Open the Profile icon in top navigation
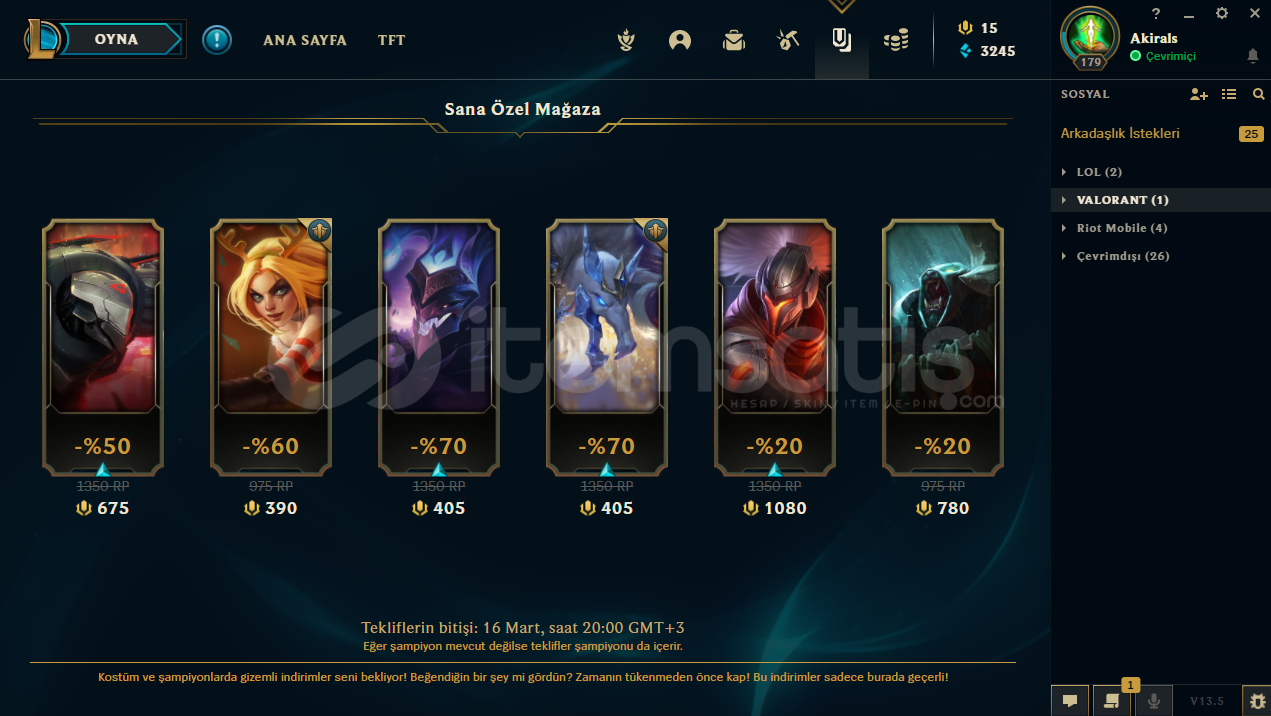 tap(680, 41)
